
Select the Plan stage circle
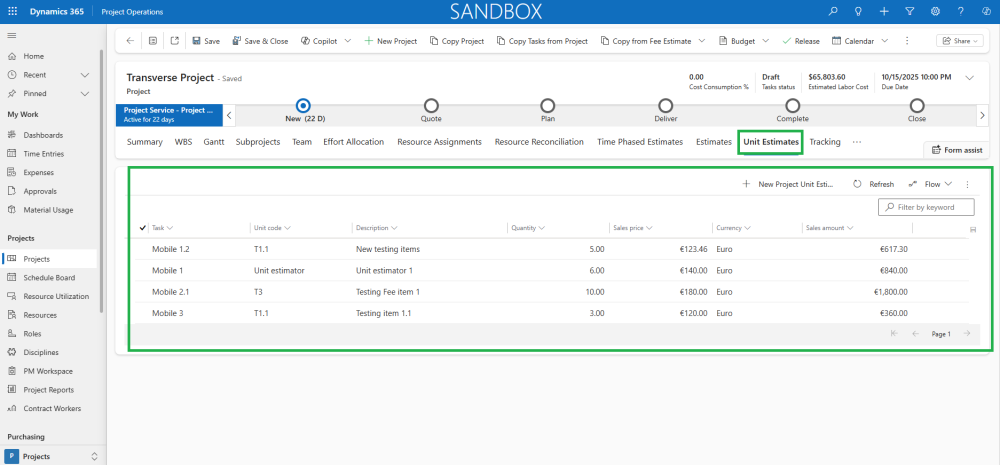point(547,105)
